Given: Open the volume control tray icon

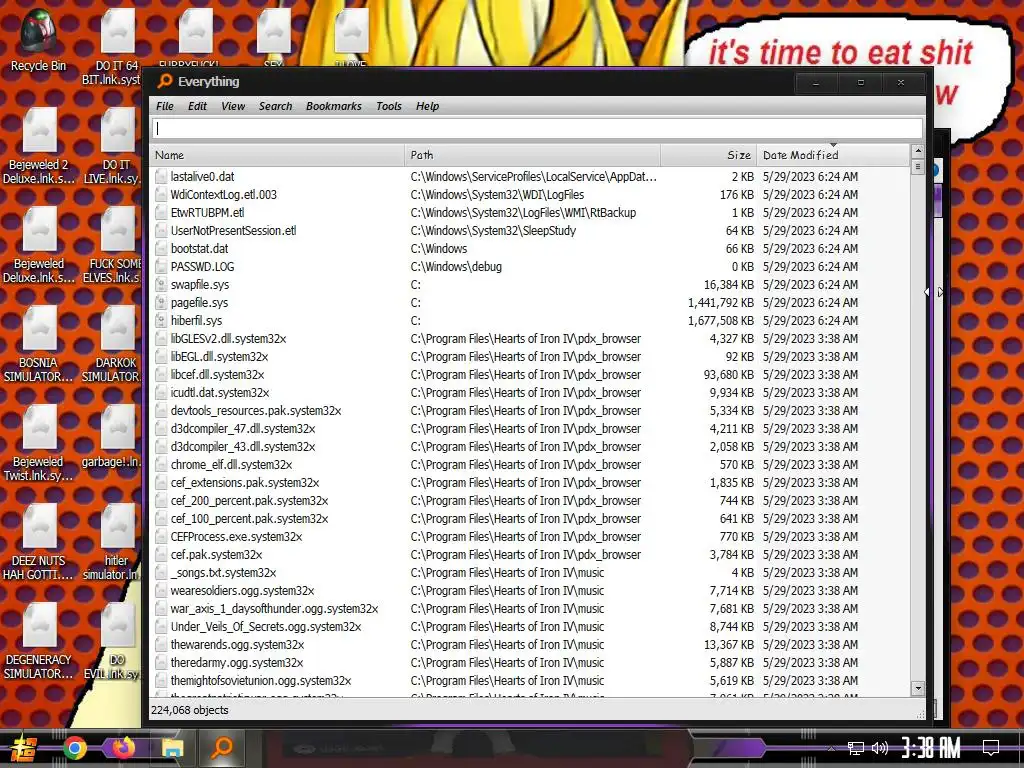Looking at the screenshot, I should tap(880, 748).
